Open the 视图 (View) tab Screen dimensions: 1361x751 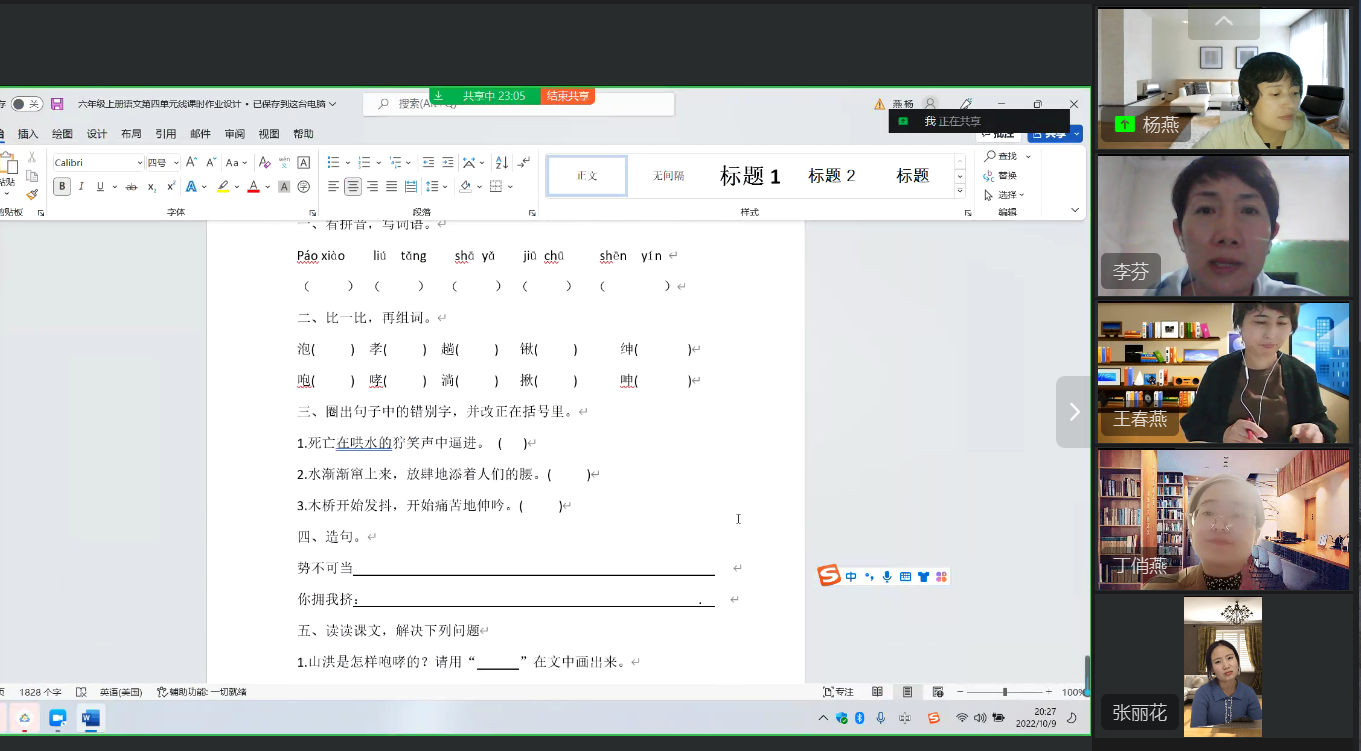click(269, 134)
